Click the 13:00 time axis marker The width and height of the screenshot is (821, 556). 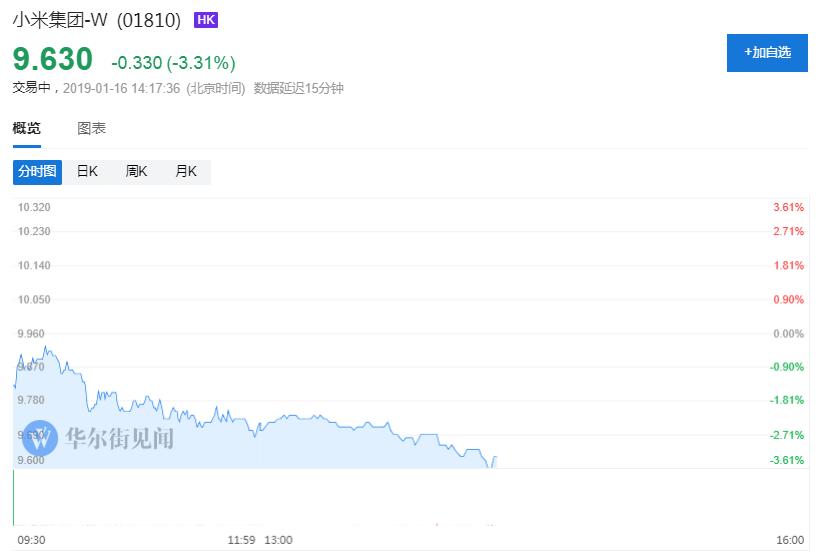click(278, 540)
